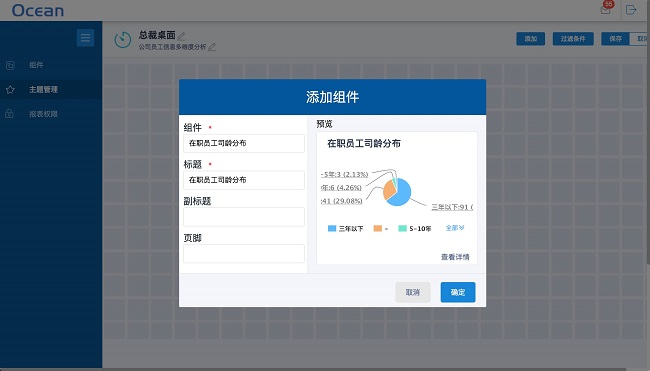The width and height of the screenshot is (650, 371).
Task: Edit the 总裁桌面 title pencil icon
Action: click(181, 36)
